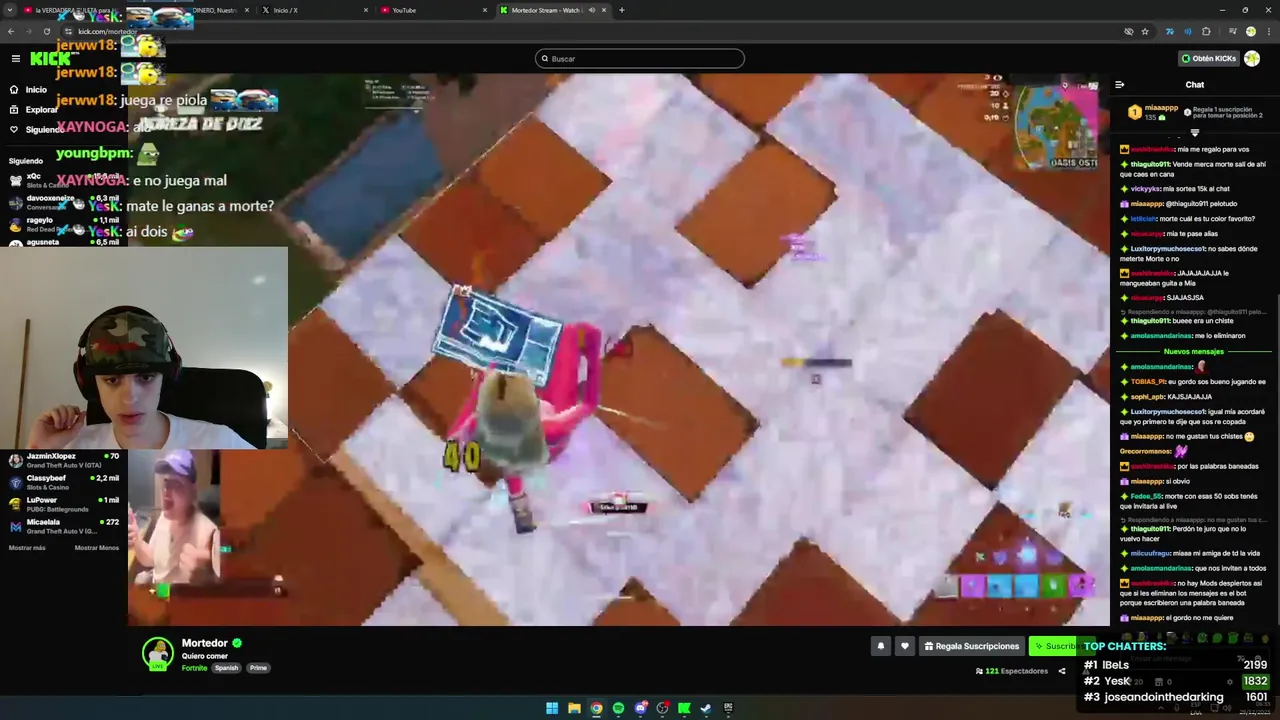Open the Kick hamburger menu
The width and height of the screenshot is (1280, 720).
point(15,59)
